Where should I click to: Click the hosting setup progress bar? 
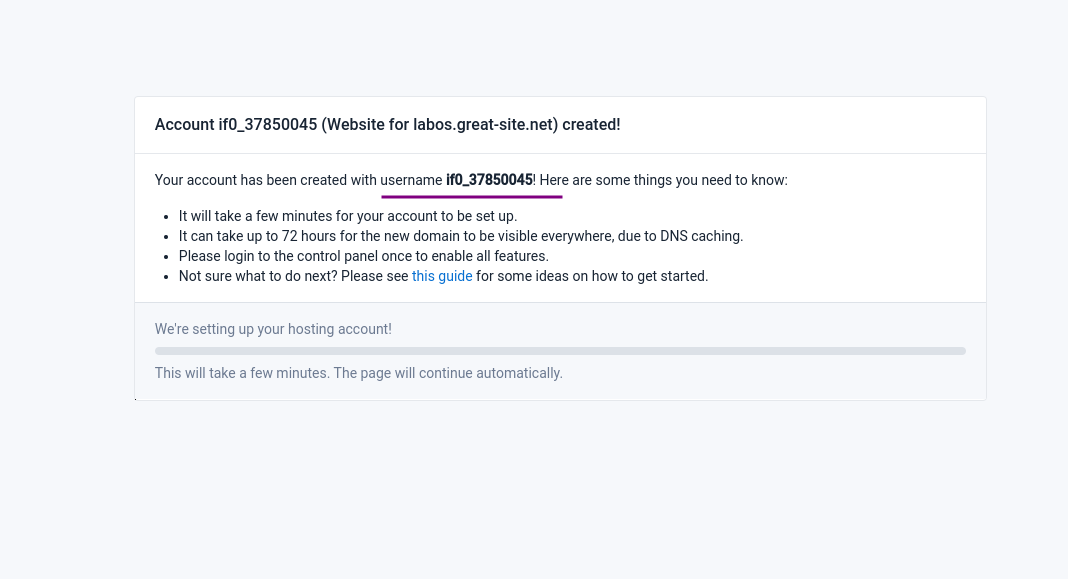560,351
